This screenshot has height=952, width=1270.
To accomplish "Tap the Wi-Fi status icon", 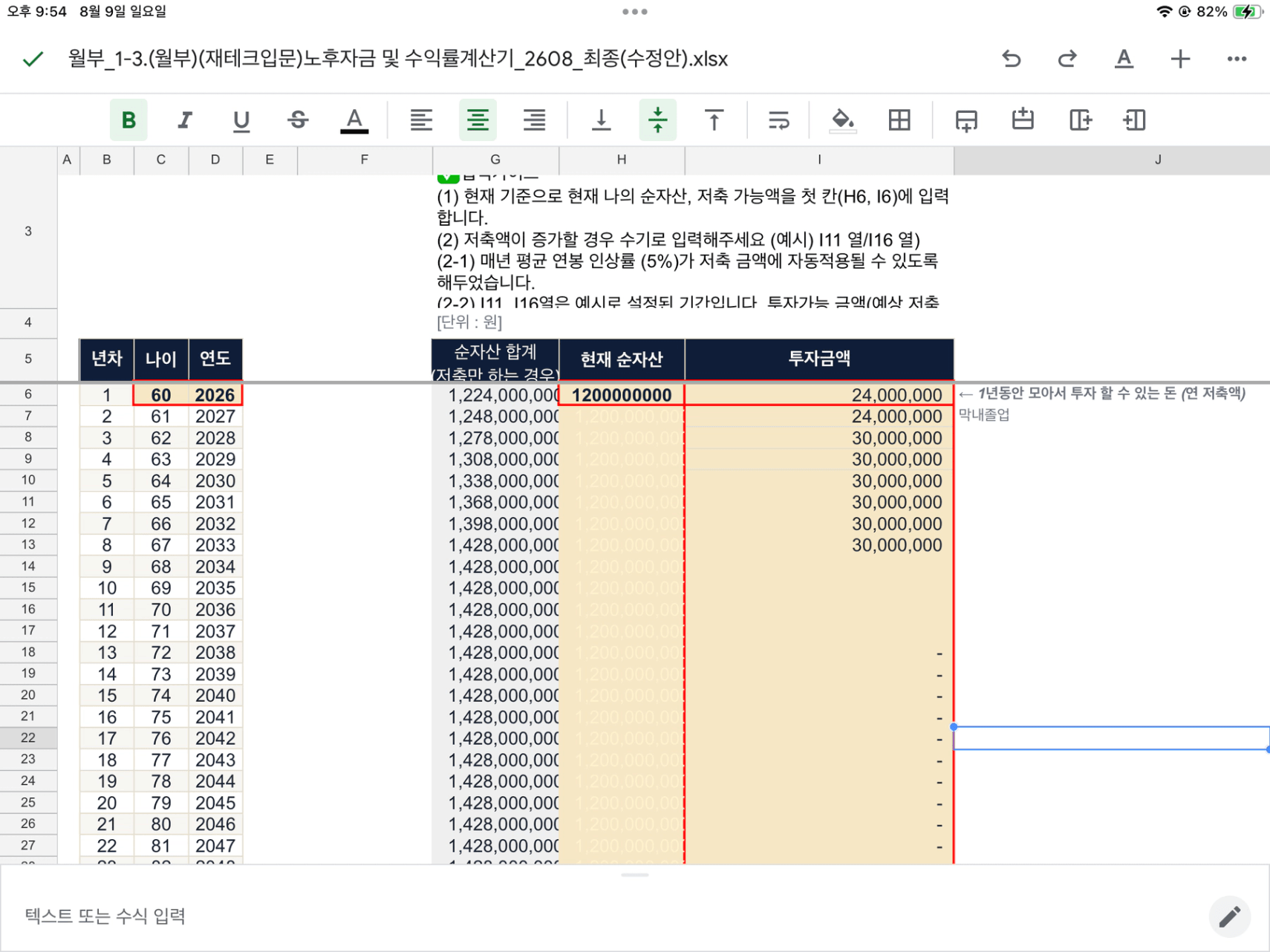I will click(1164, 11).
